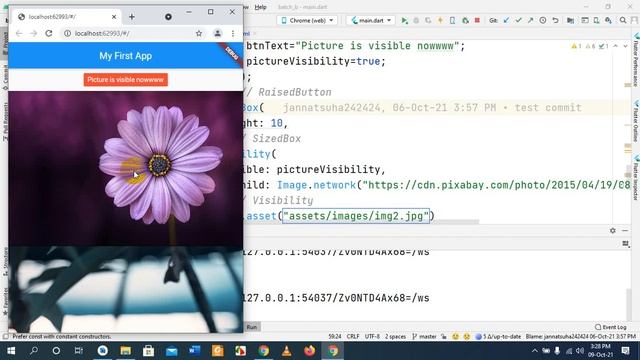Screen dimensions: 640x360
Task: Click the blurry teal plant image below
Action: [x=126, y=289]
